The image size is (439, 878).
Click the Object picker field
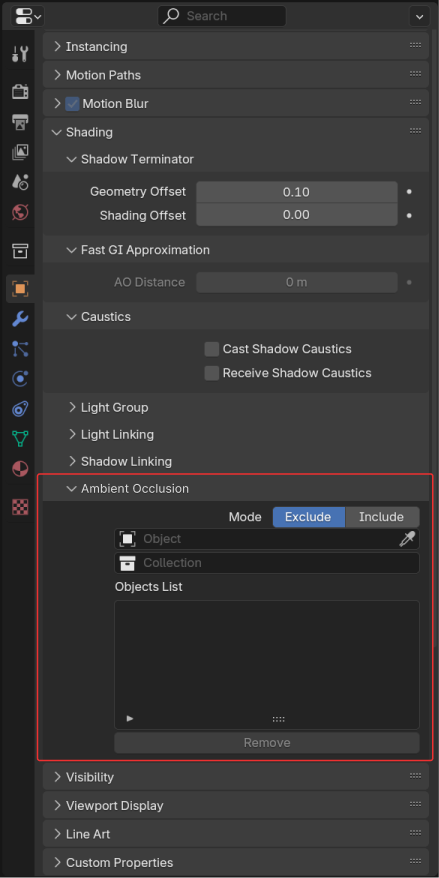pos(267,539)
